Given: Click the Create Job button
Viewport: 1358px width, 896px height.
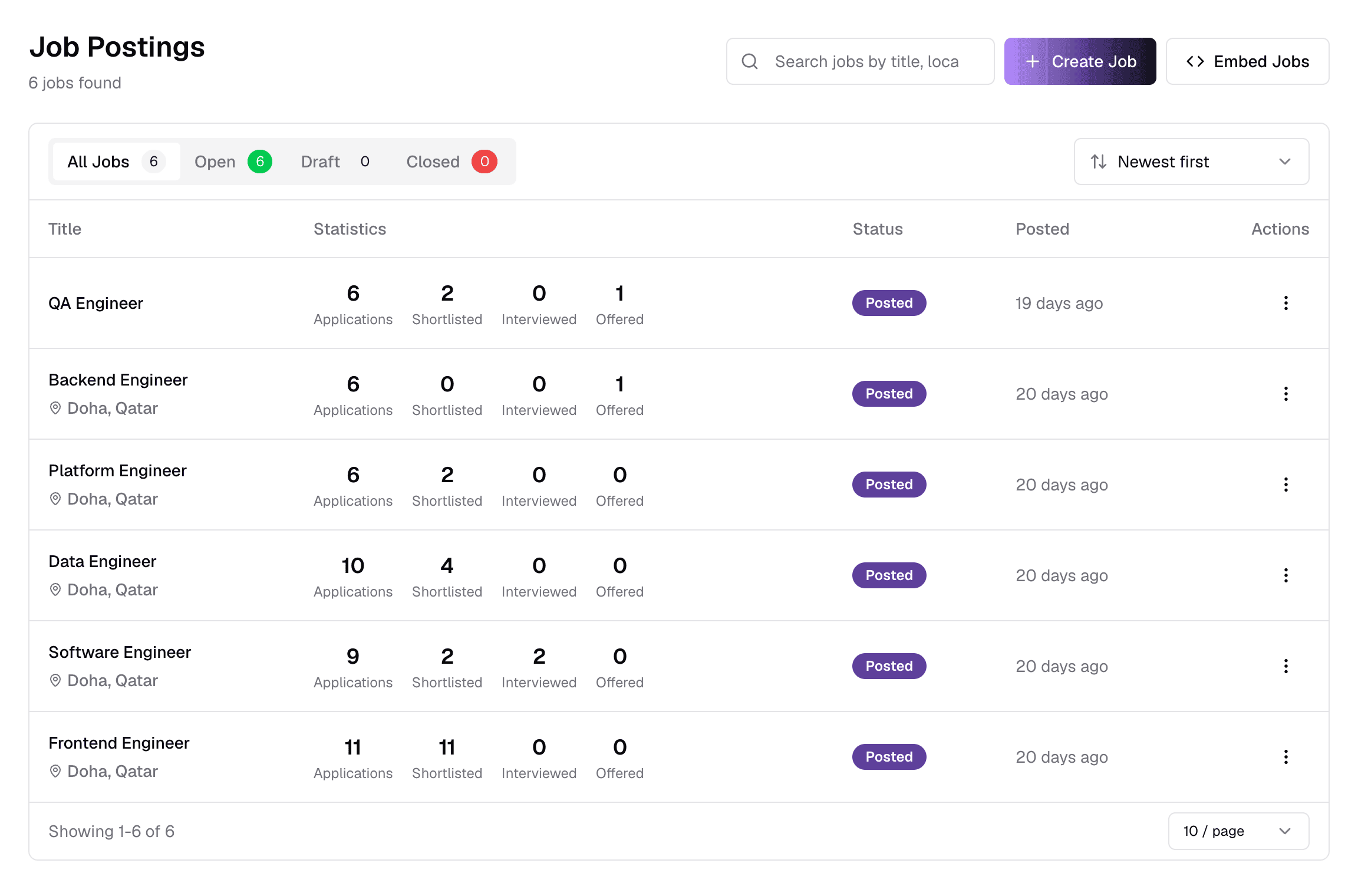Looking at the screenshot, I should [x=1080, y=61].
